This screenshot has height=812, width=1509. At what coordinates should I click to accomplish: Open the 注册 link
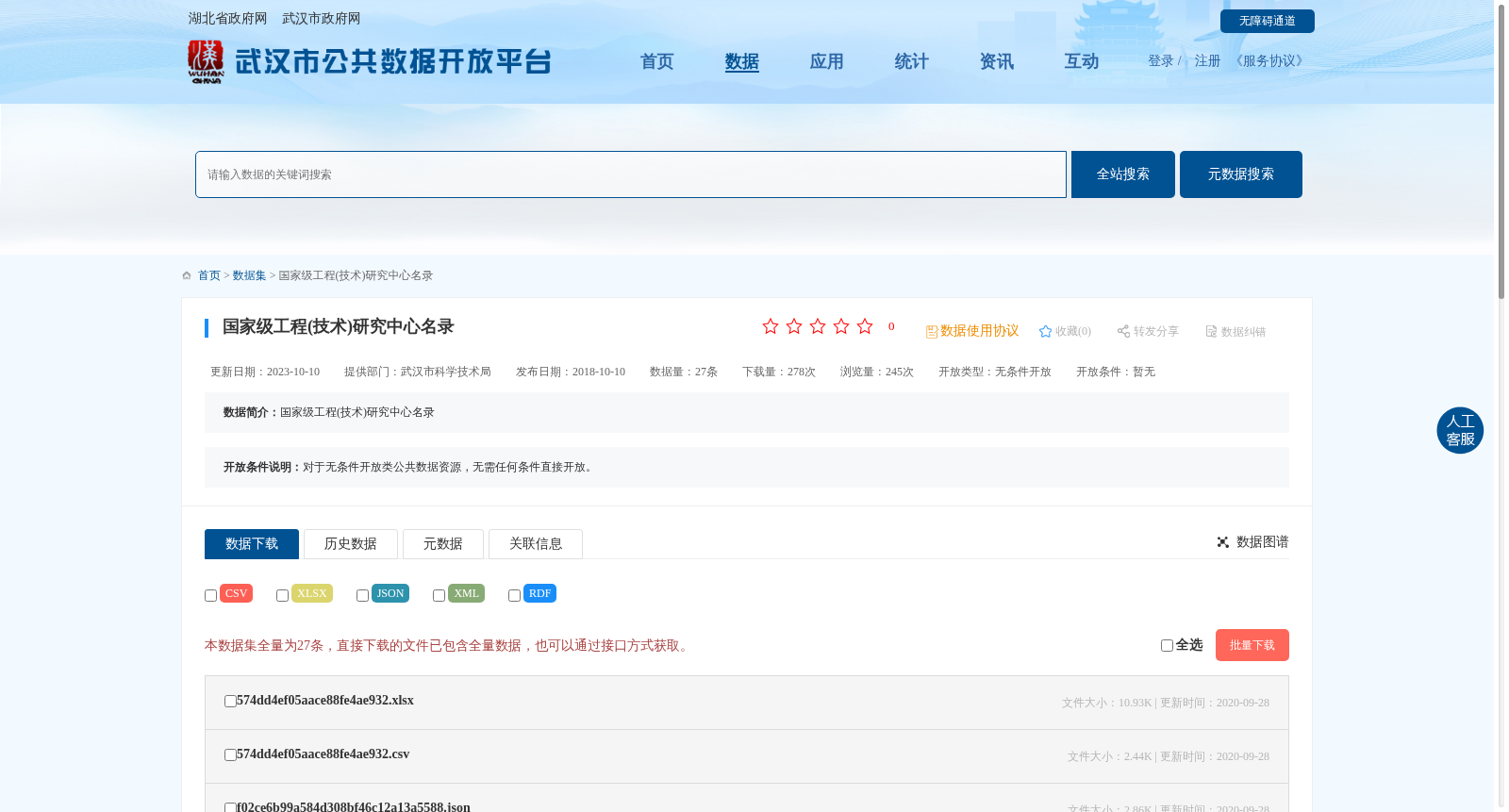point(1208,61)
